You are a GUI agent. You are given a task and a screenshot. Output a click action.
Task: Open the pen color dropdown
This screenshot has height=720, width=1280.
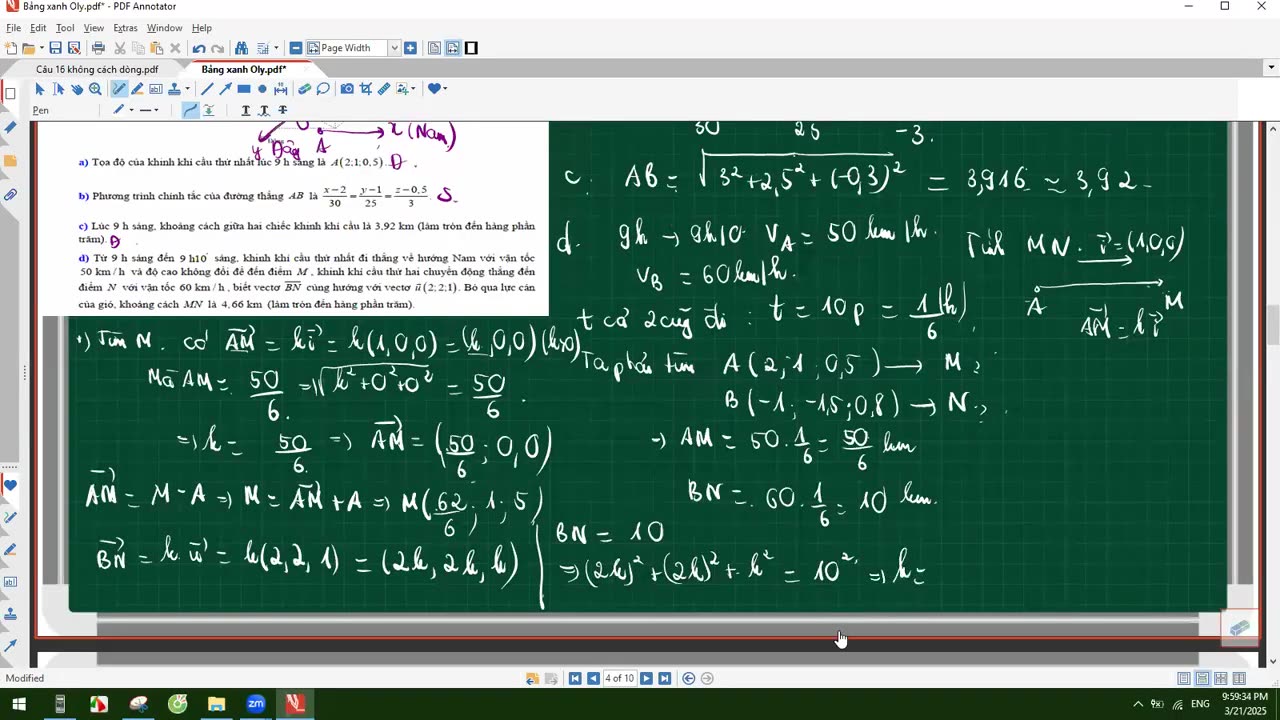(131, 110)
